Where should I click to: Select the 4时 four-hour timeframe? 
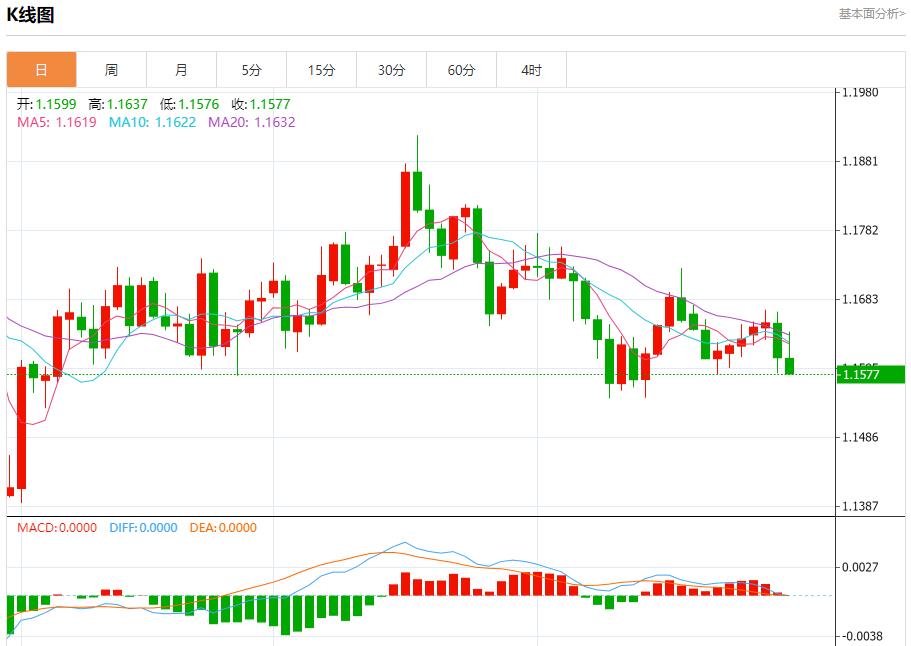[x=531, y=69]
